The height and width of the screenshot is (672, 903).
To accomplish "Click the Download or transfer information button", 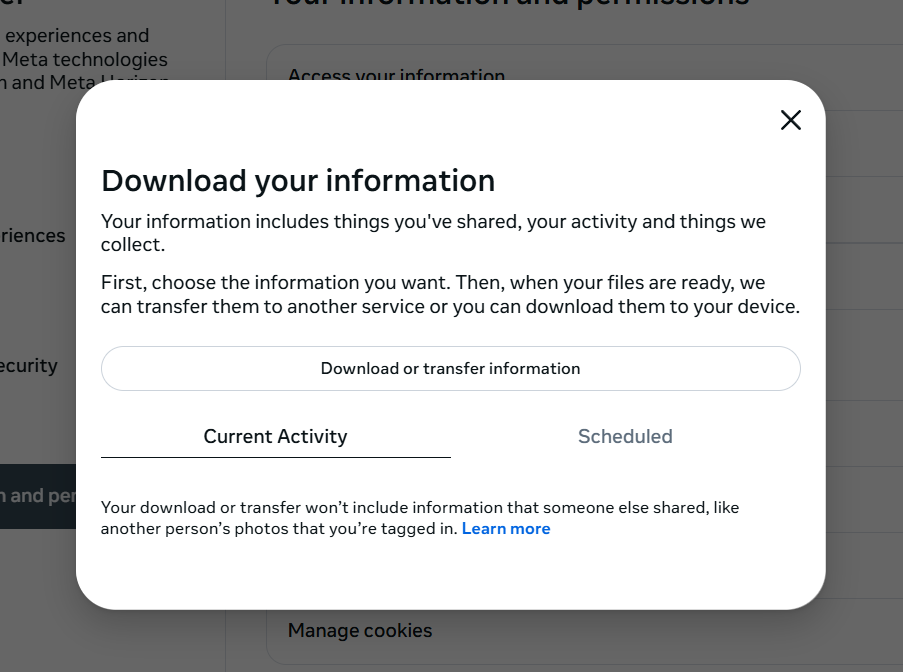I will 450,368.
